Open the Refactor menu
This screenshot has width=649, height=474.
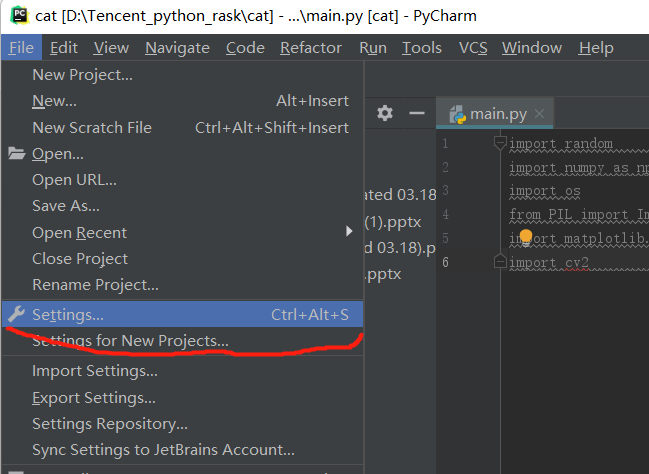[x=311, y=48]
